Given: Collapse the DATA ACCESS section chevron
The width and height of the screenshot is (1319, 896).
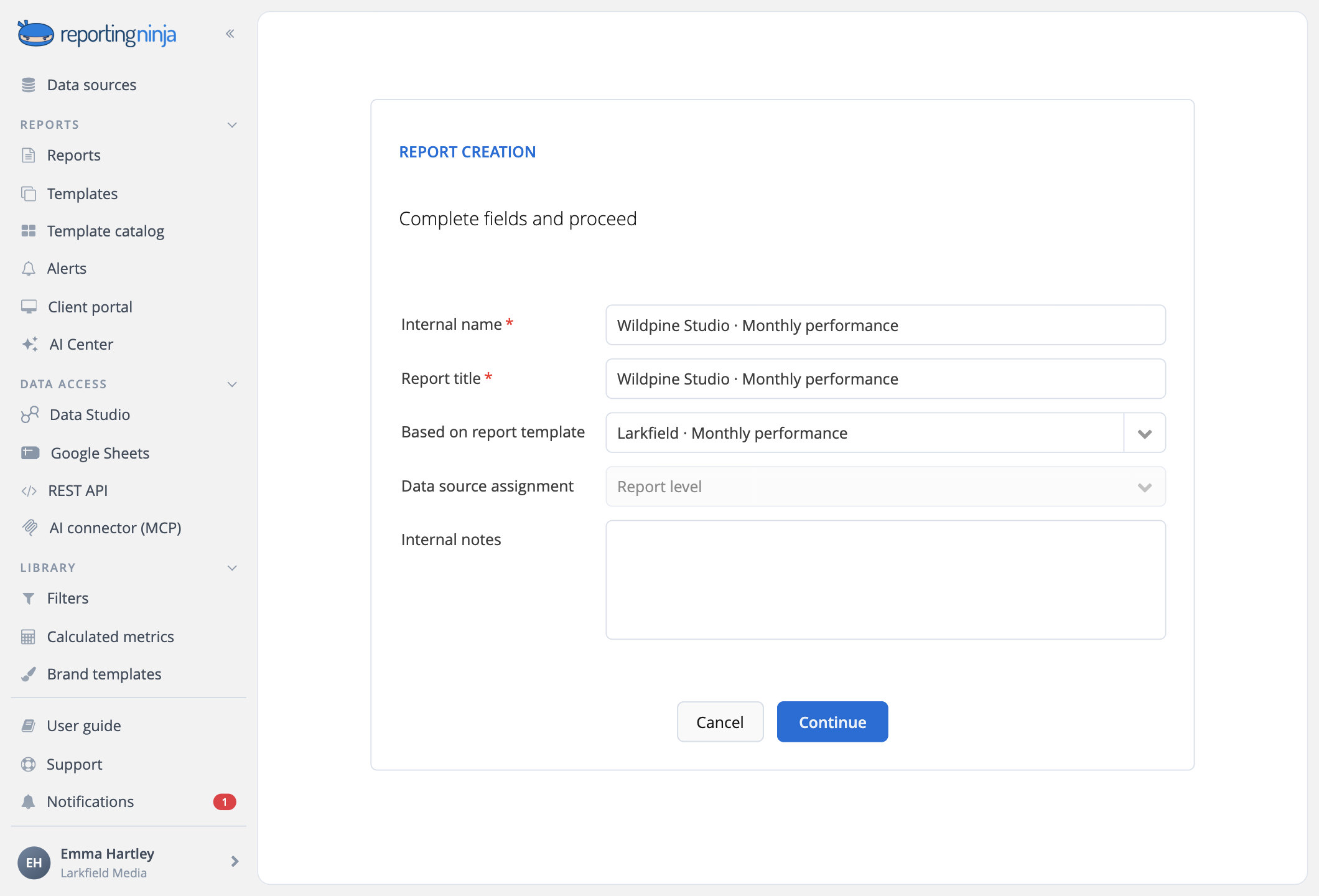Looking at the screenshot, I should (232, 384).
